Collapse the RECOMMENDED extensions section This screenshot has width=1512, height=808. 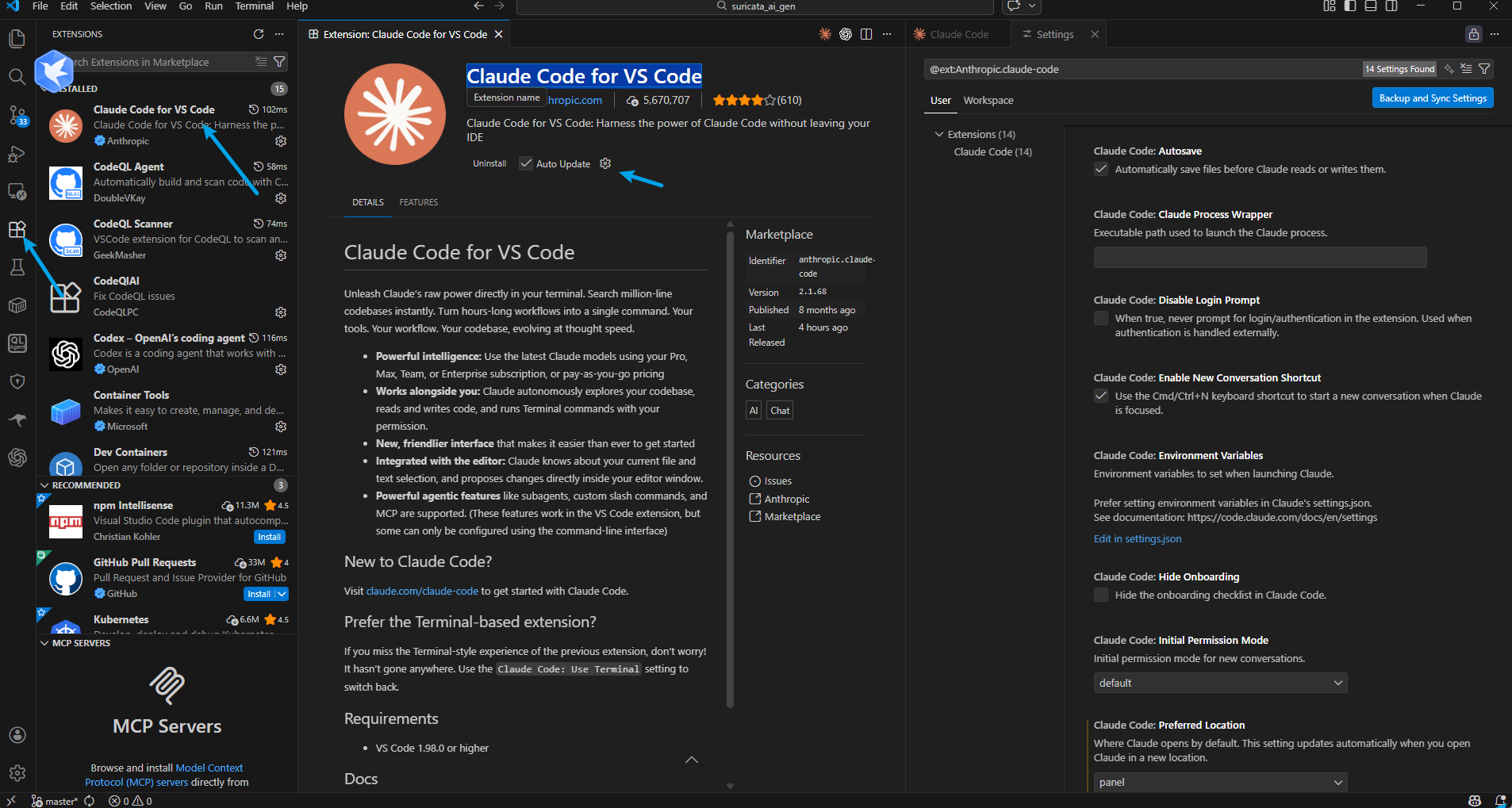click(44, 485)
